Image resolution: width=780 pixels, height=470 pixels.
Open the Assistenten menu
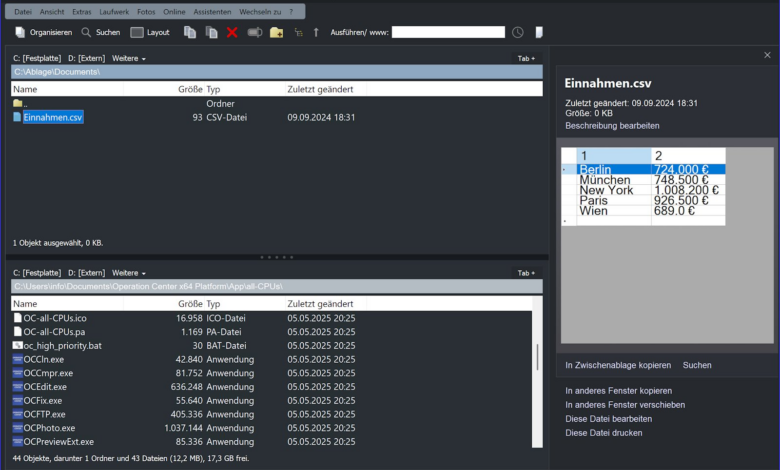212,11
